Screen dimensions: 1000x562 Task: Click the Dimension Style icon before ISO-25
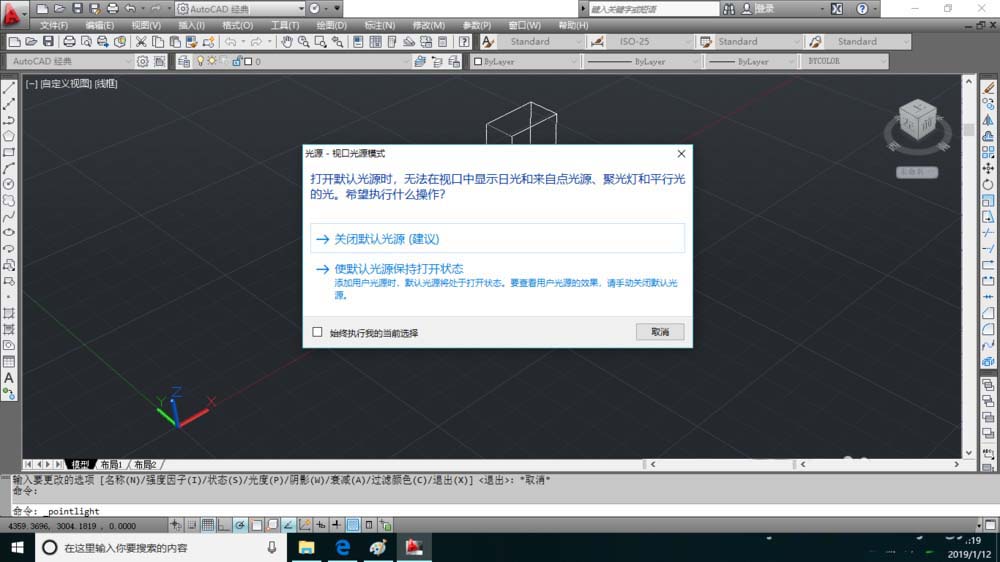tap(598, 41)
